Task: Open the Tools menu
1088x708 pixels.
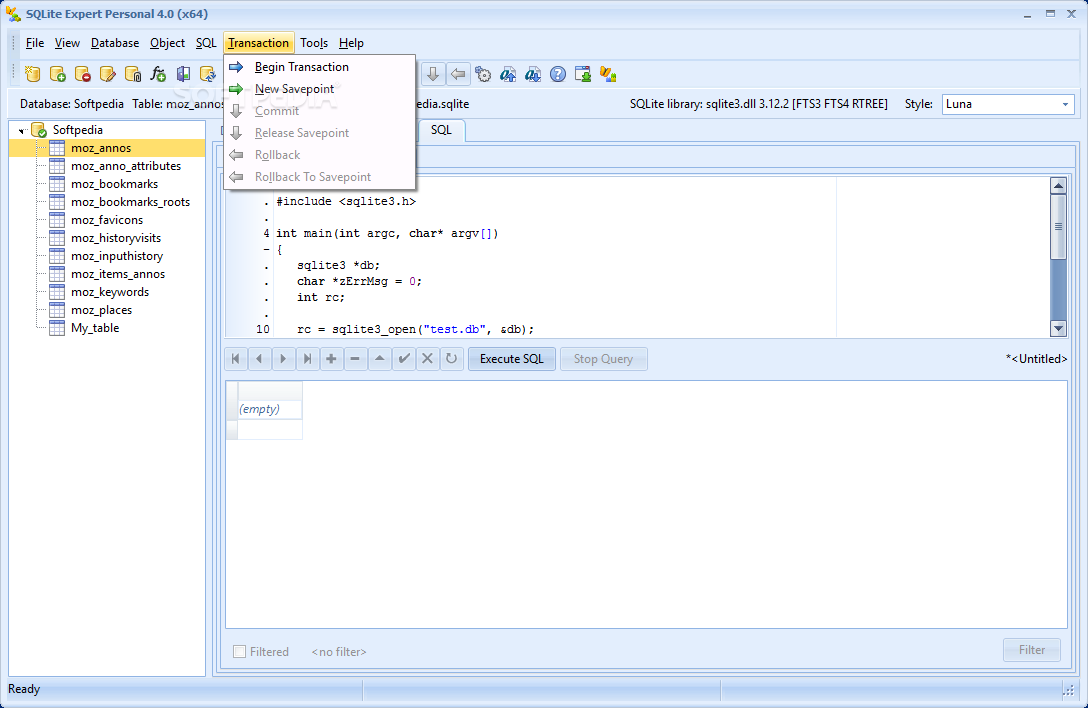Action: 314,43
